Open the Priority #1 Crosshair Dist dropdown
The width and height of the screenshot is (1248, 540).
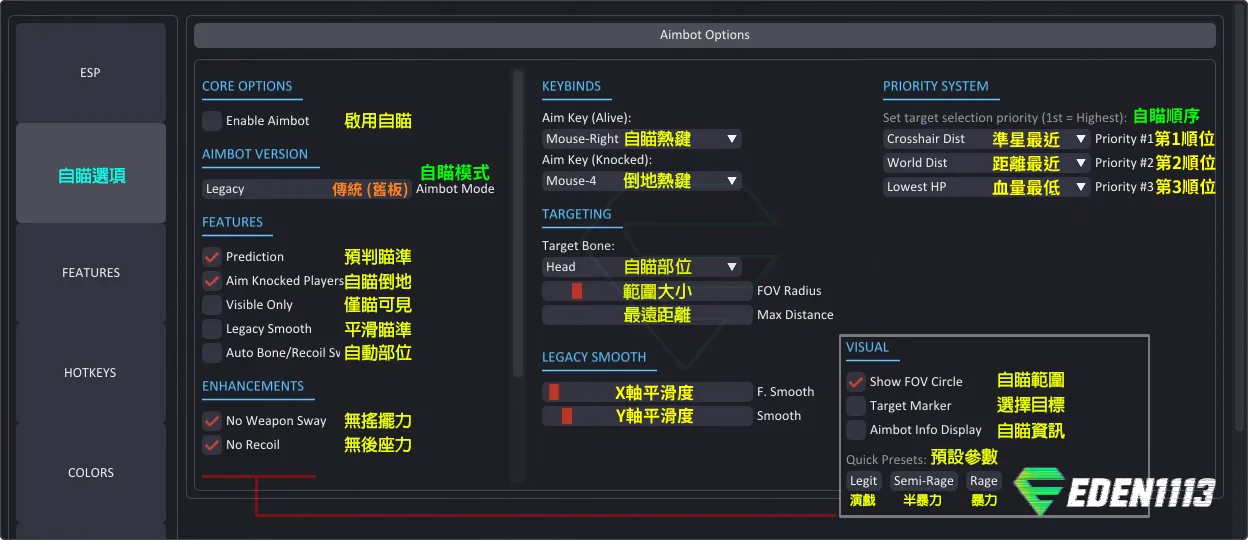pos(986,139)
